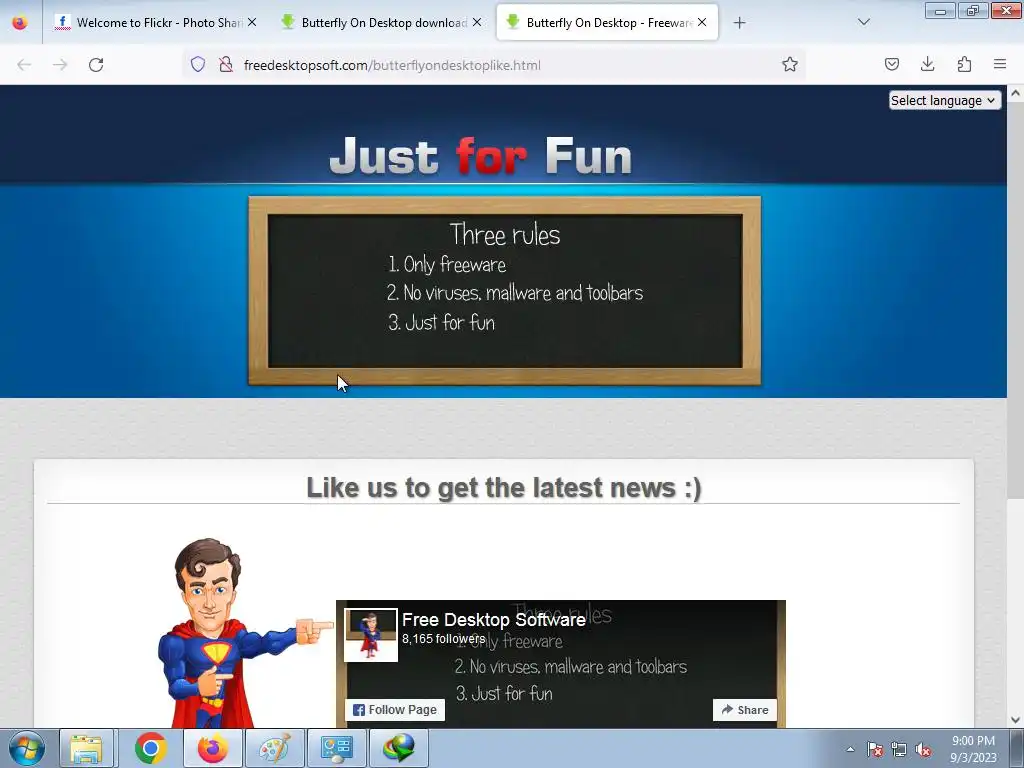Click the Just for Fun logo

pyautogui.click(x=481, y=157)
